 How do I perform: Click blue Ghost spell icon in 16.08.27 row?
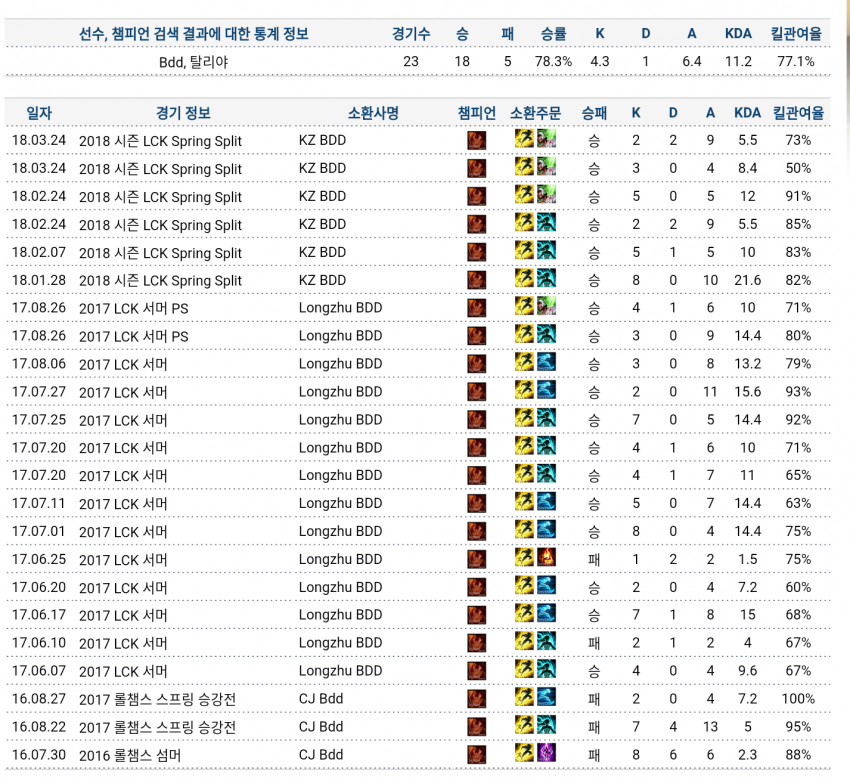click(546, 697)
